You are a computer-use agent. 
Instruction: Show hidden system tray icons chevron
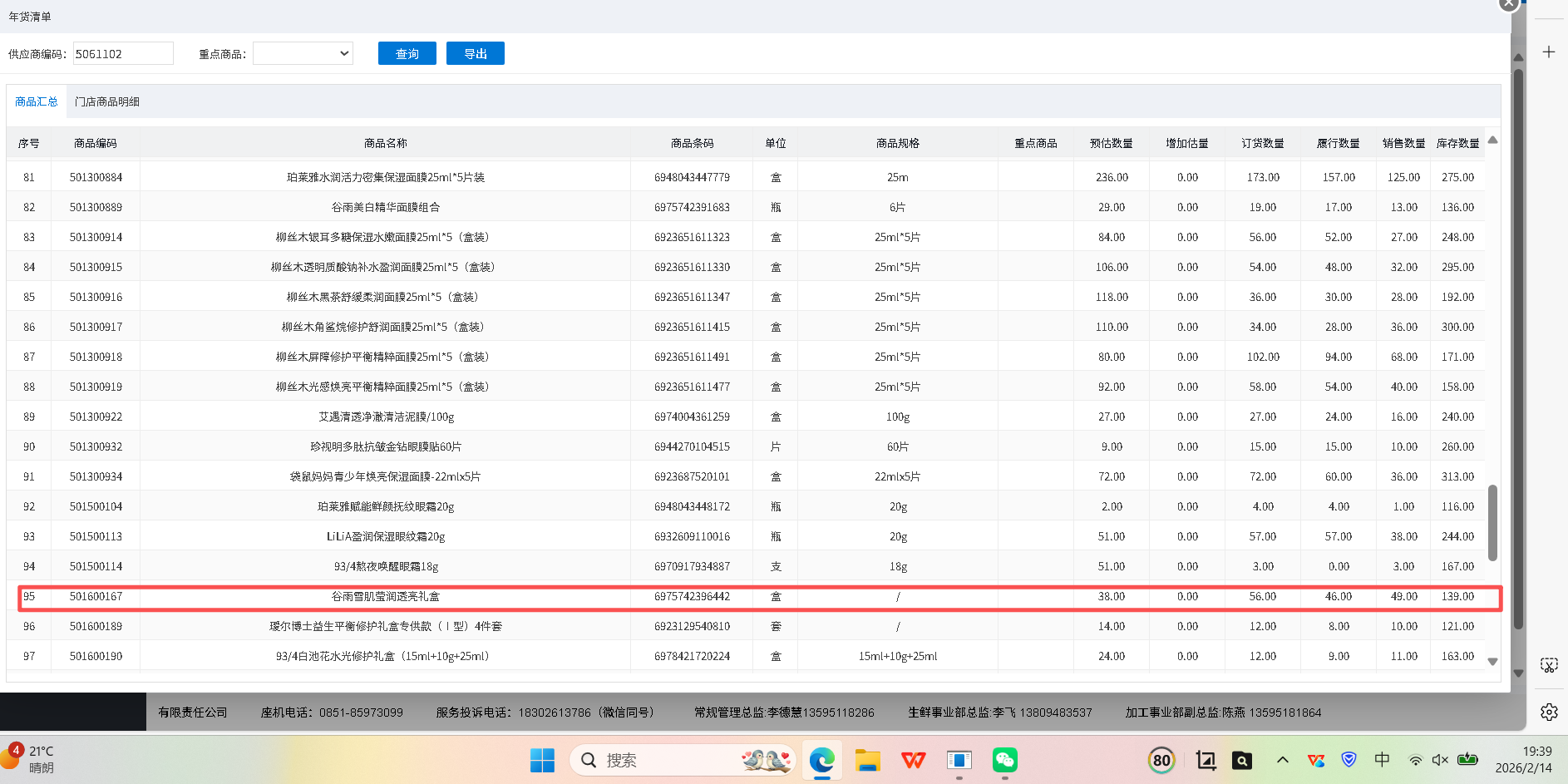click(x=1282, y=760)
